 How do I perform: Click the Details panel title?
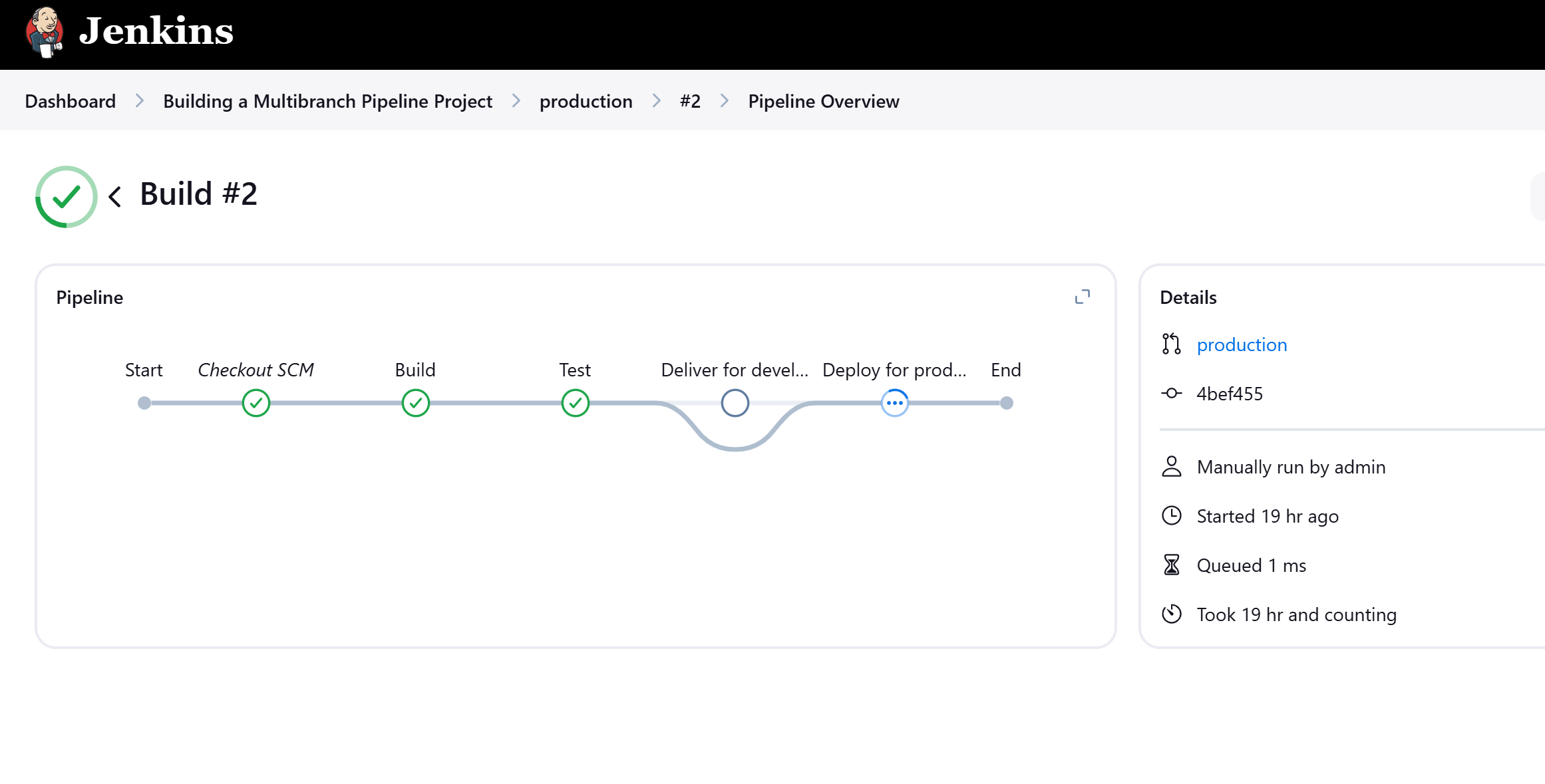(x=1188, y=297)
